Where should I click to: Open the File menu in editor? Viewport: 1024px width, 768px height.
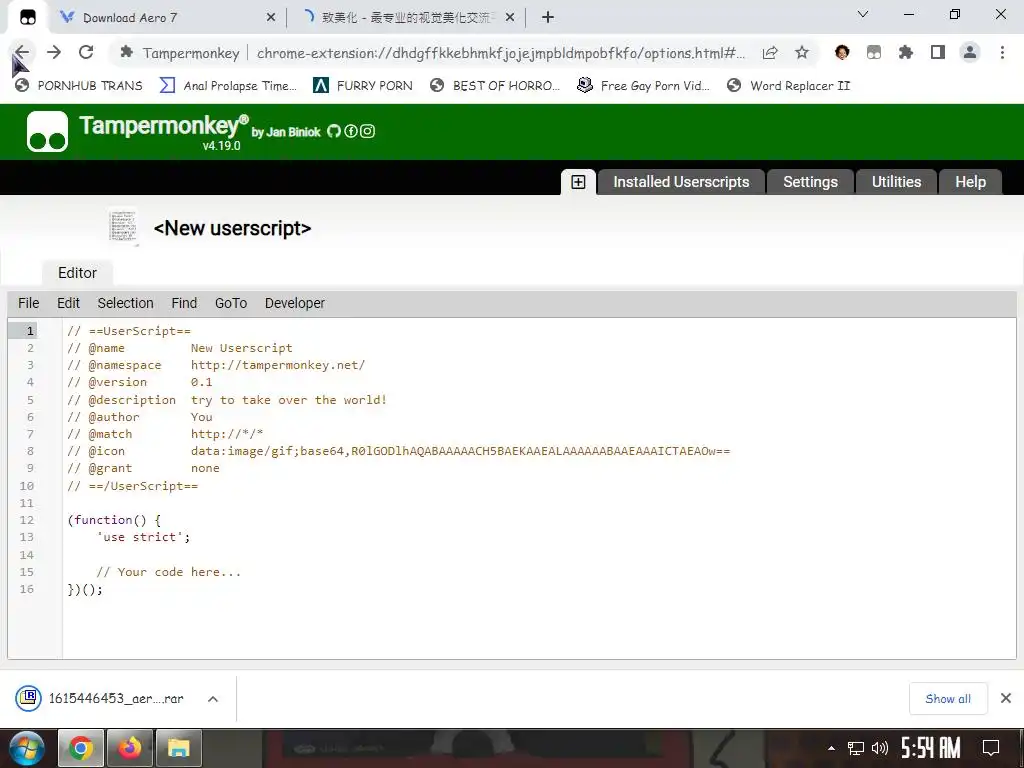28,303
